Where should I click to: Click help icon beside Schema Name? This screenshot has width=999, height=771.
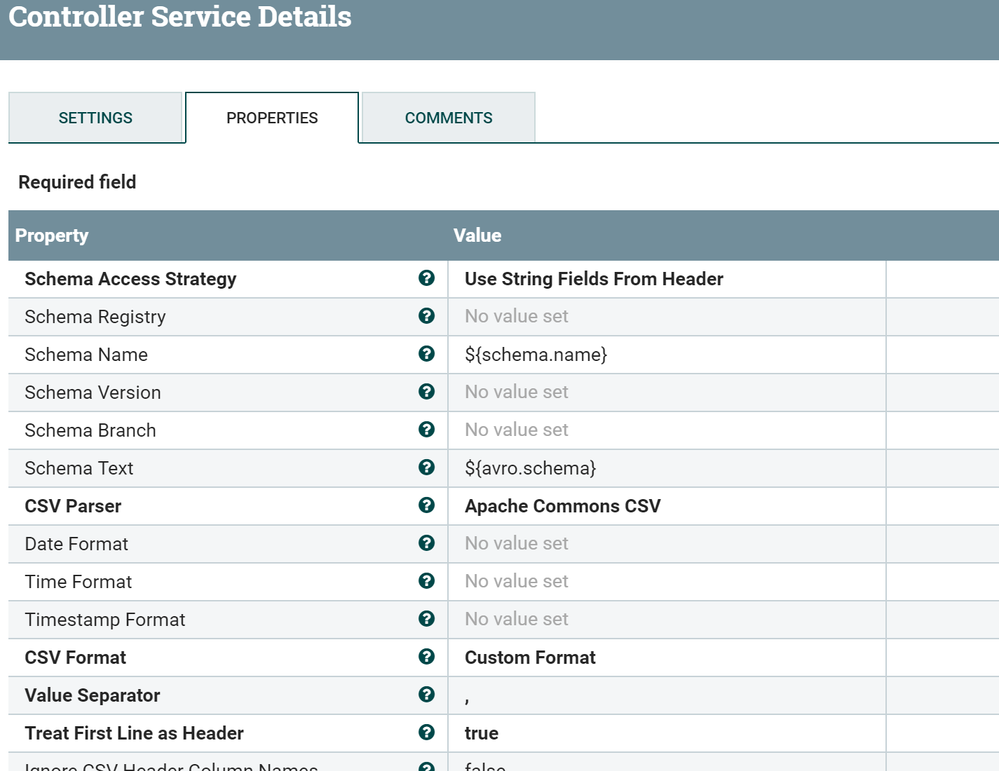tap(427, 354)
